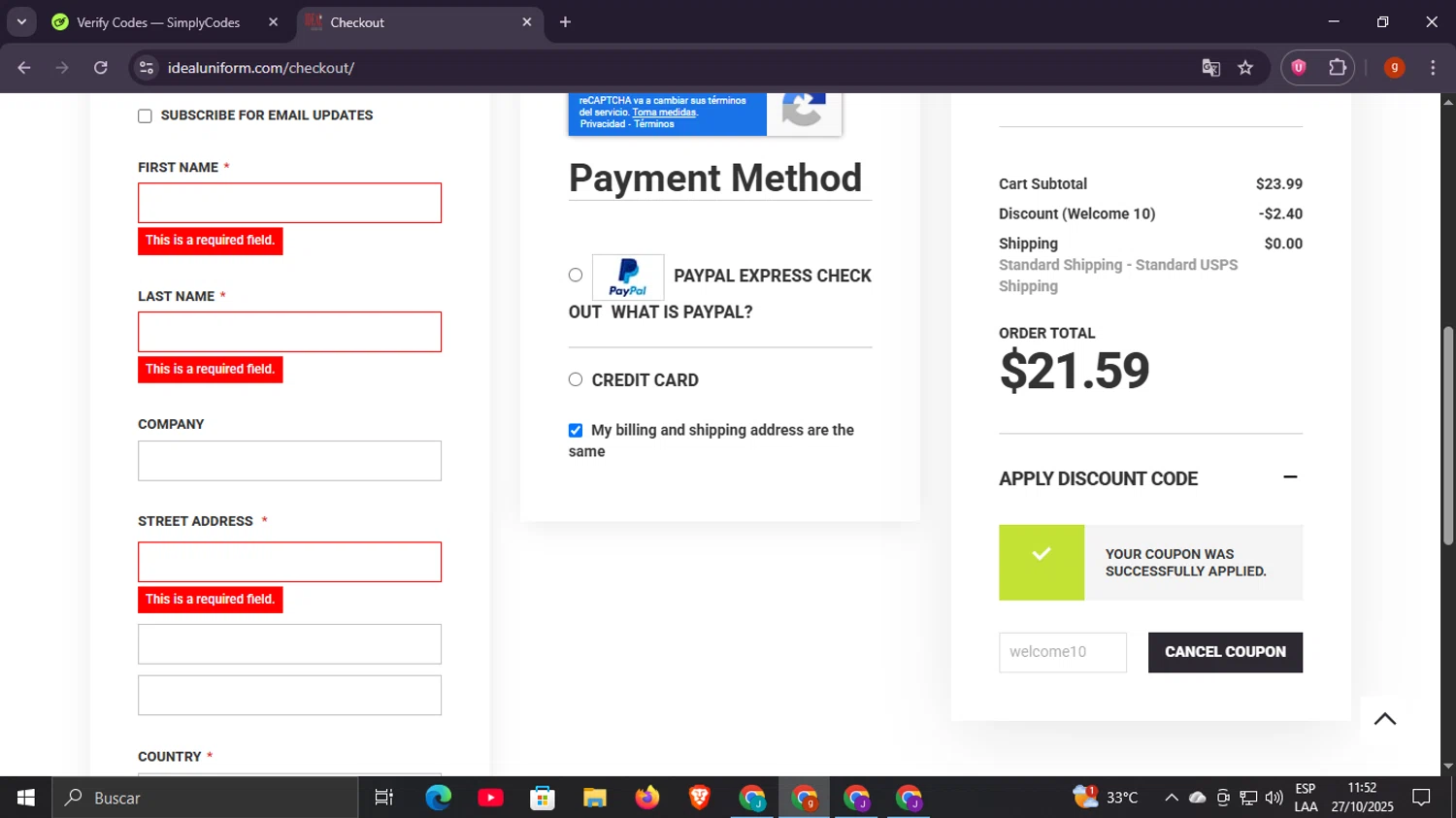Open reCAPTCHA Toma medidas link

tap(664, 113)
